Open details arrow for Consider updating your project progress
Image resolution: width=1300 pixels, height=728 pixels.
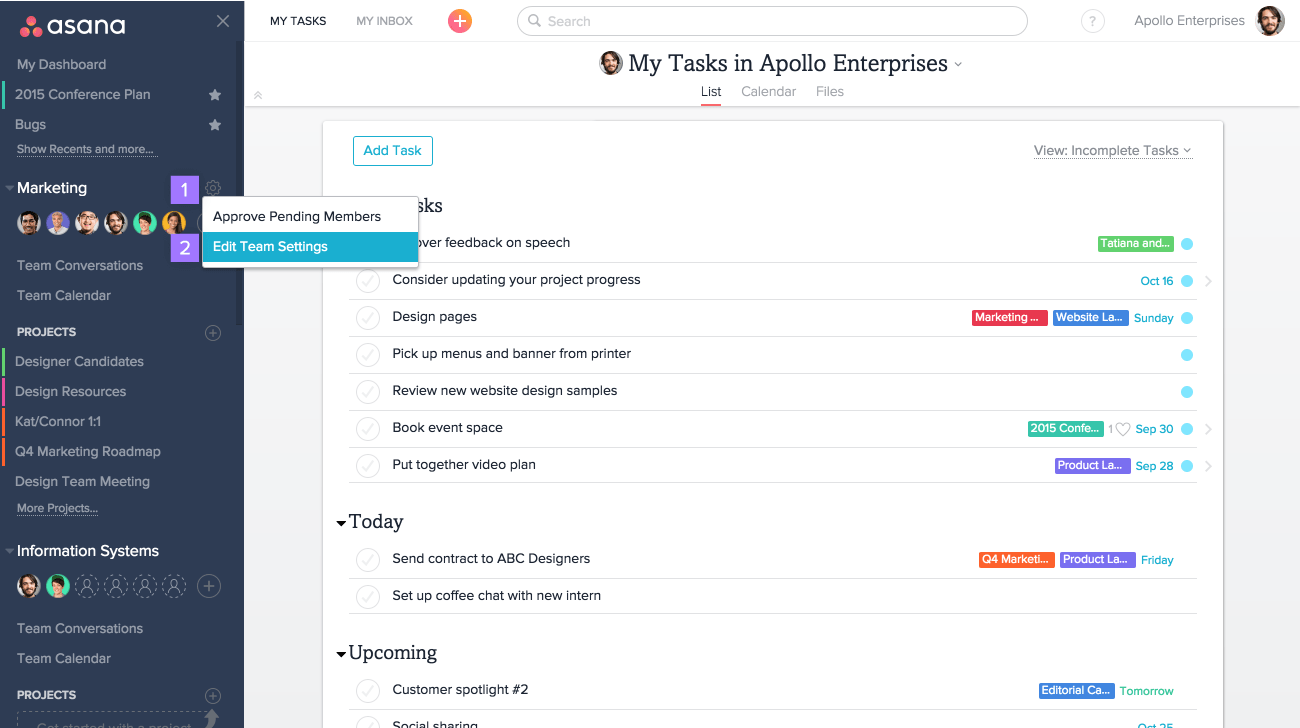click(1208, 281)
